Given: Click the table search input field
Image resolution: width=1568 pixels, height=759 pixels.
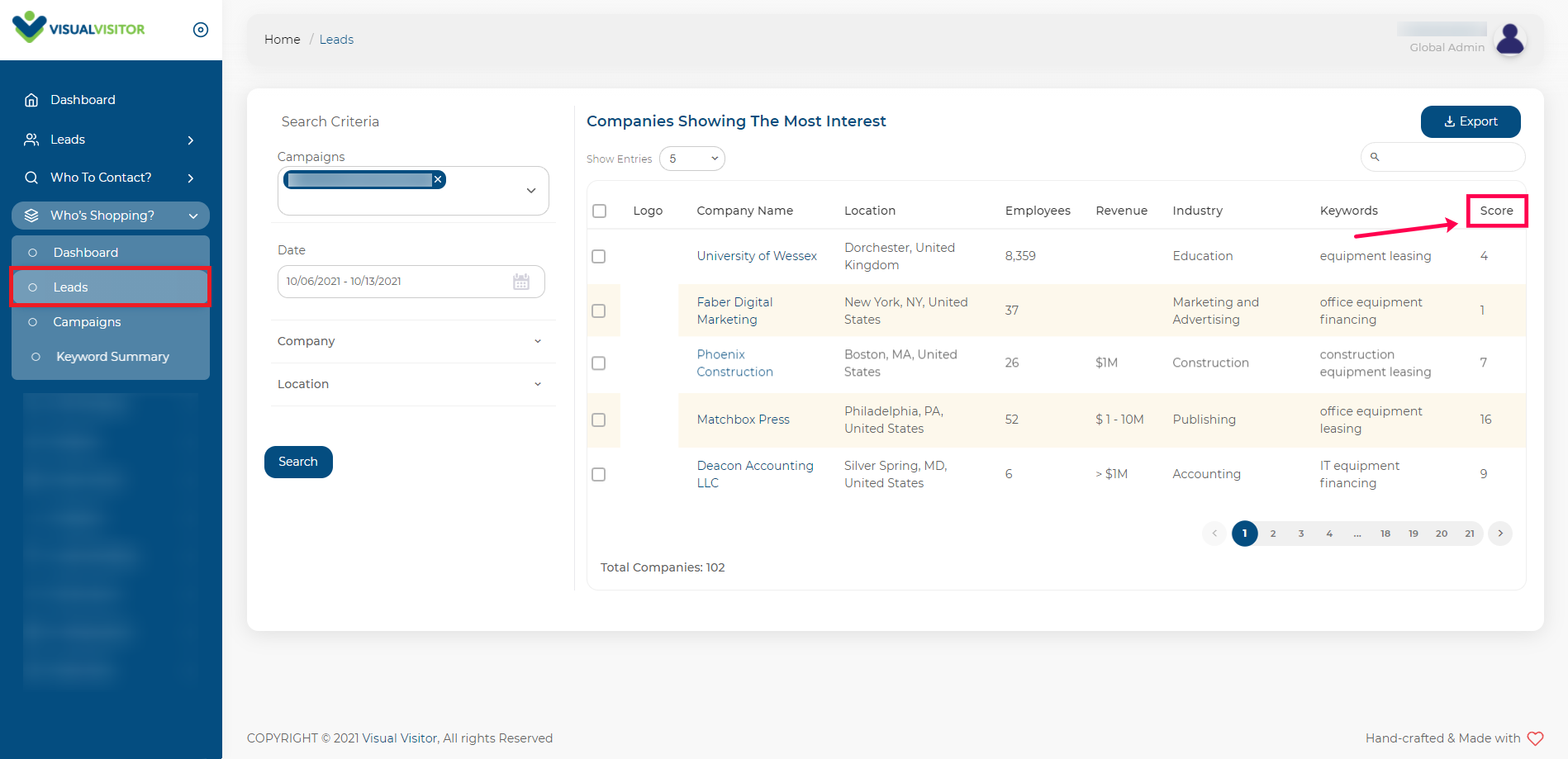Looking at the screenshot, I should click(1442, 157).
